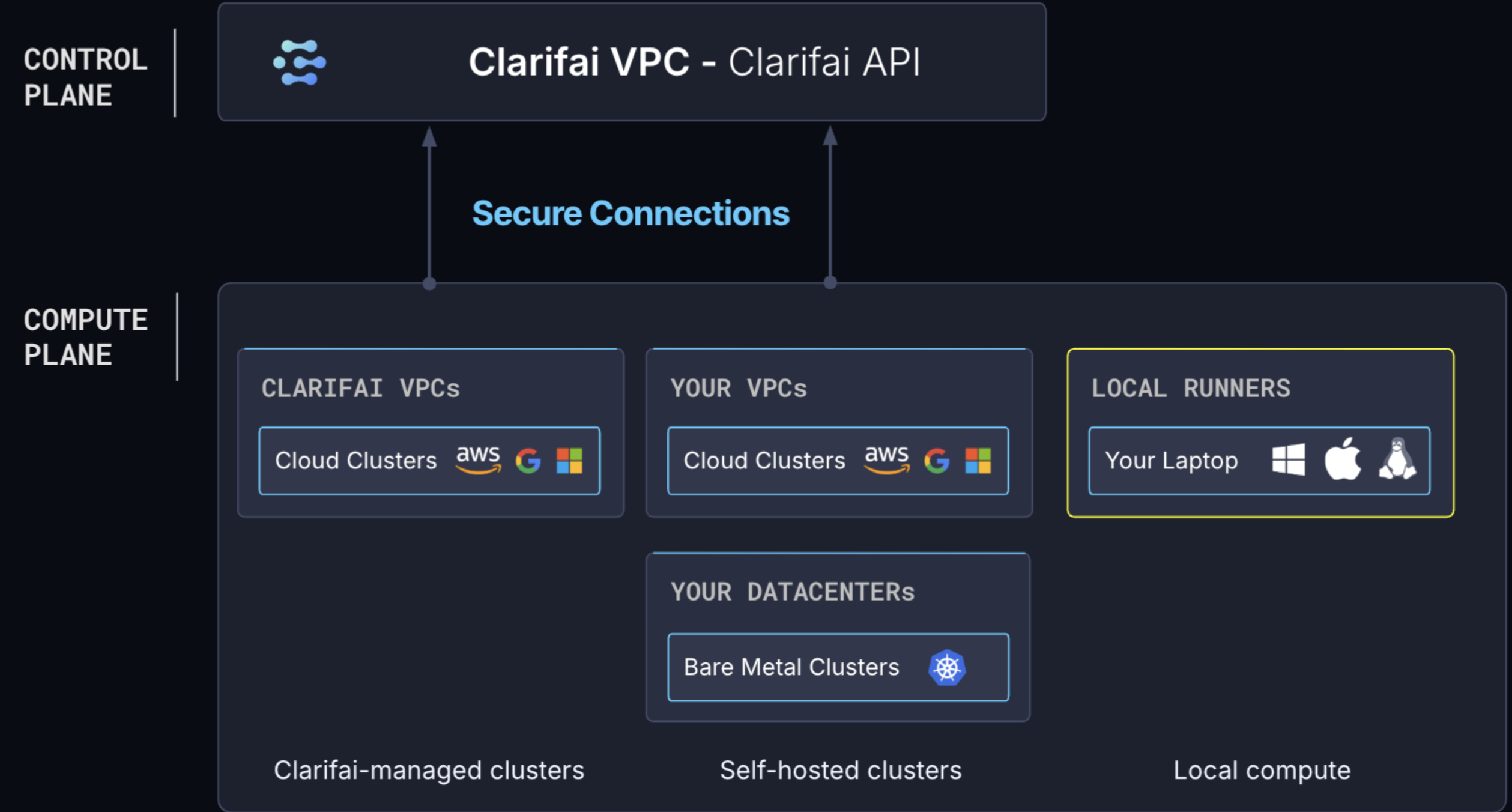Click the Microsoft logo under Clarifai VPCs

pyautogui.click(x=569, y=461)
